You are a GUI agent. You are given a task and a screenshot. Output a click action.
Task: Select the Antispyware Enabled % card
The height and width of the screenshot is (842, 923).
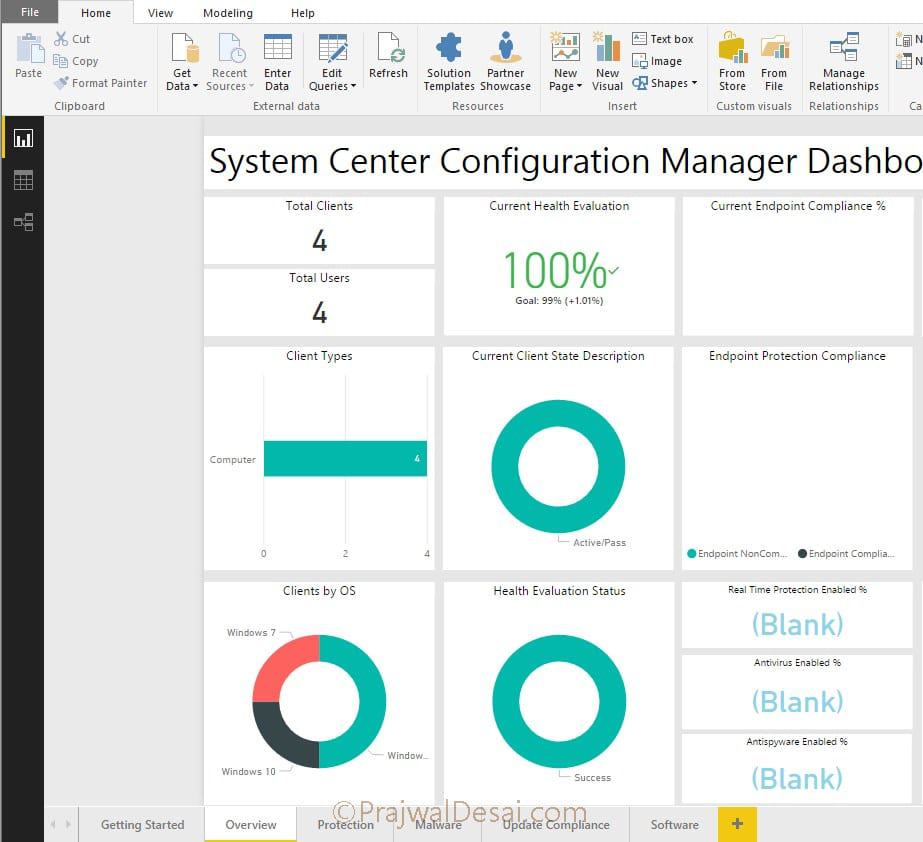coord(797,768)
